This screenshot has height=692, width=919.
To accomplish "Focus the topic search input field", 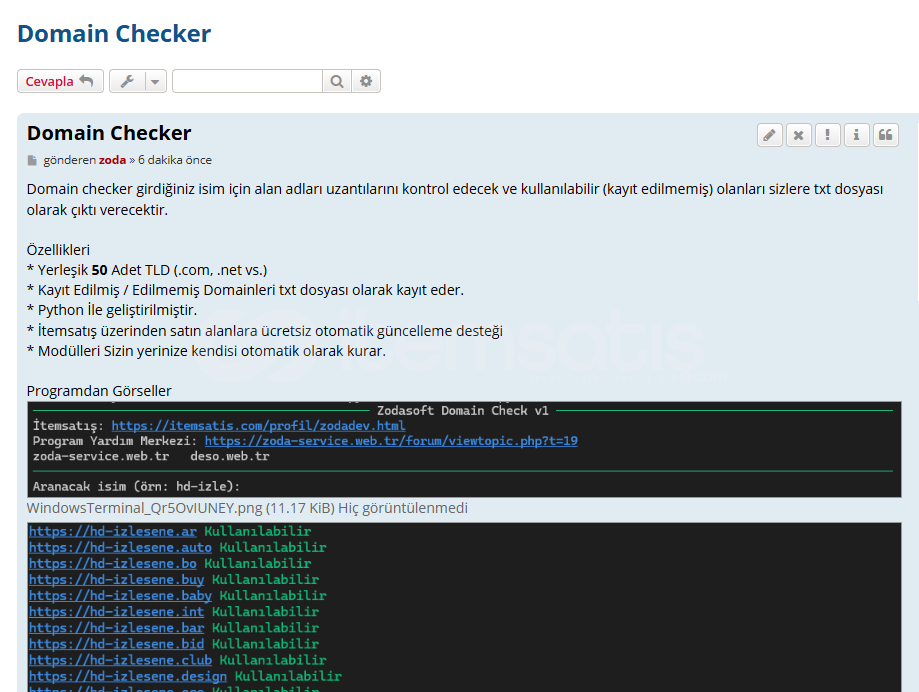I will coord(247,81).
